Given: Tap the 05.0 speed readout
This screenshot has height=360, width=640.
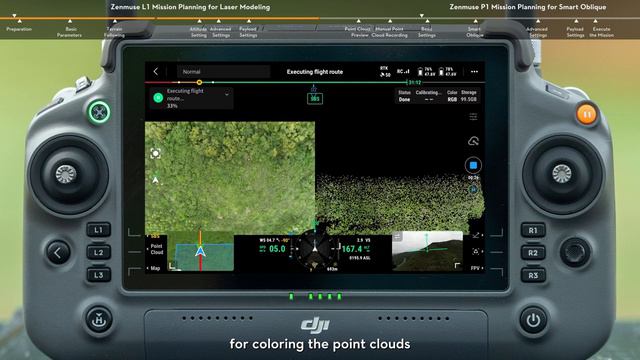Looking at the screenshot, I should [x=277, y=249].
